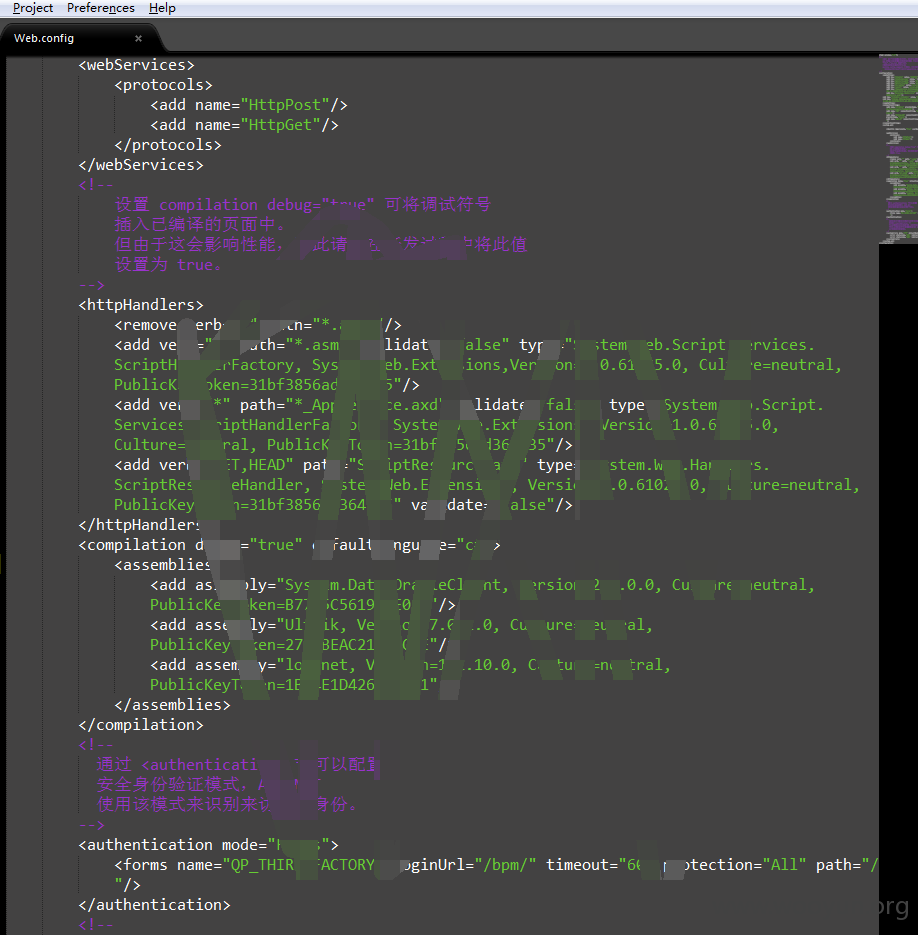The image size is (918, 935).
Task: Click the comment line 使用该模式来识别来访
Action: (228, 805)
